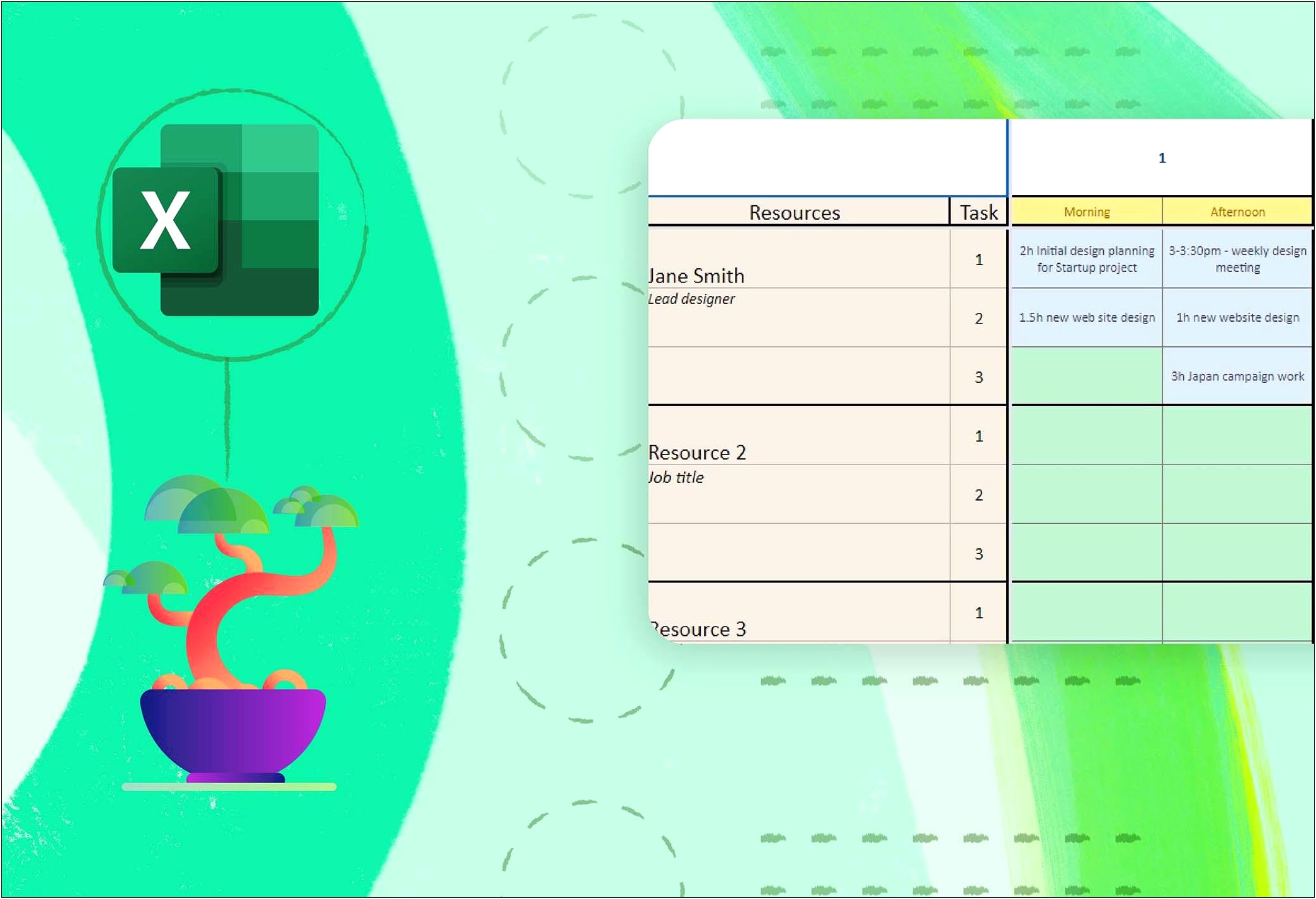
Task: Select Resource 2 task 1 Morning cell
Action: (1087, 436)
